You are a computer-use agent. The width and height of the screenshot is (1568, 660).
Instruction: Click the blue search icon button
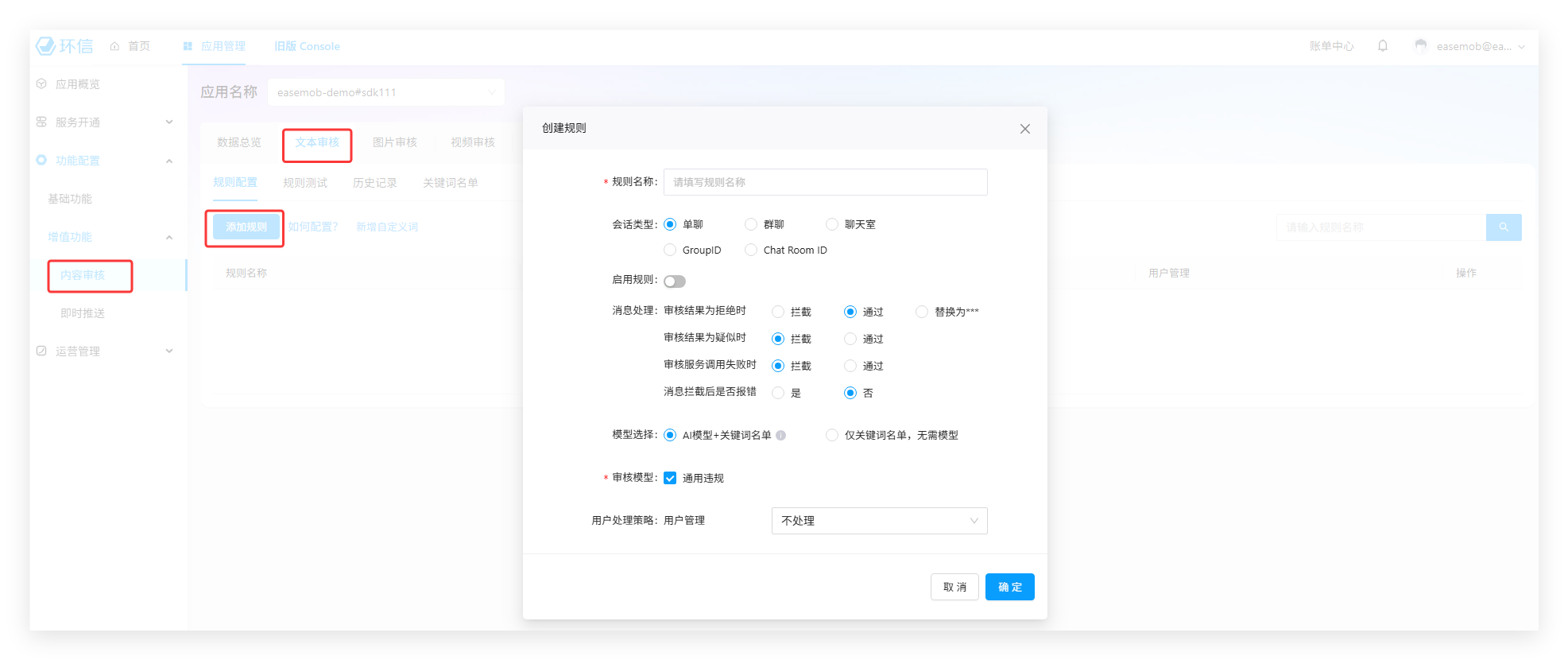pyautogui.click(x=1503, y=227)
